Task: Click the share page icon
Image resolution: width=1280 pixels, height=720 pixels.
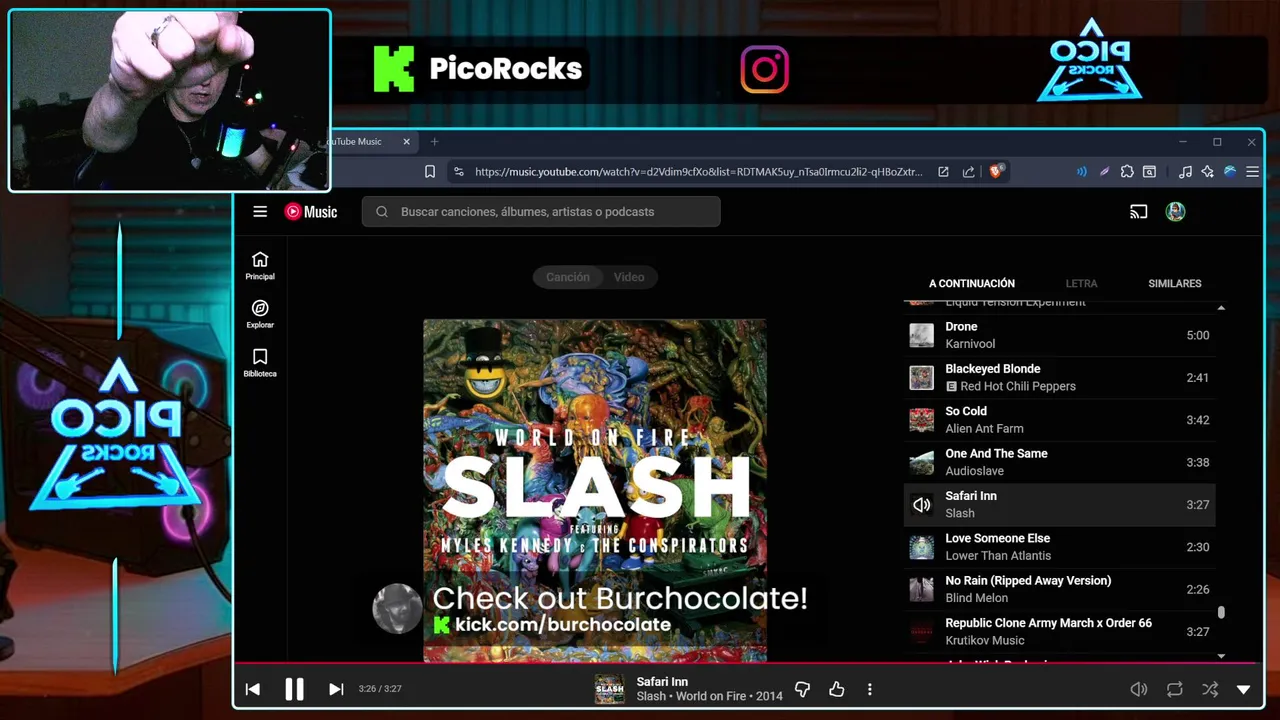Action: pyautogui.click(x=969, y=172)
